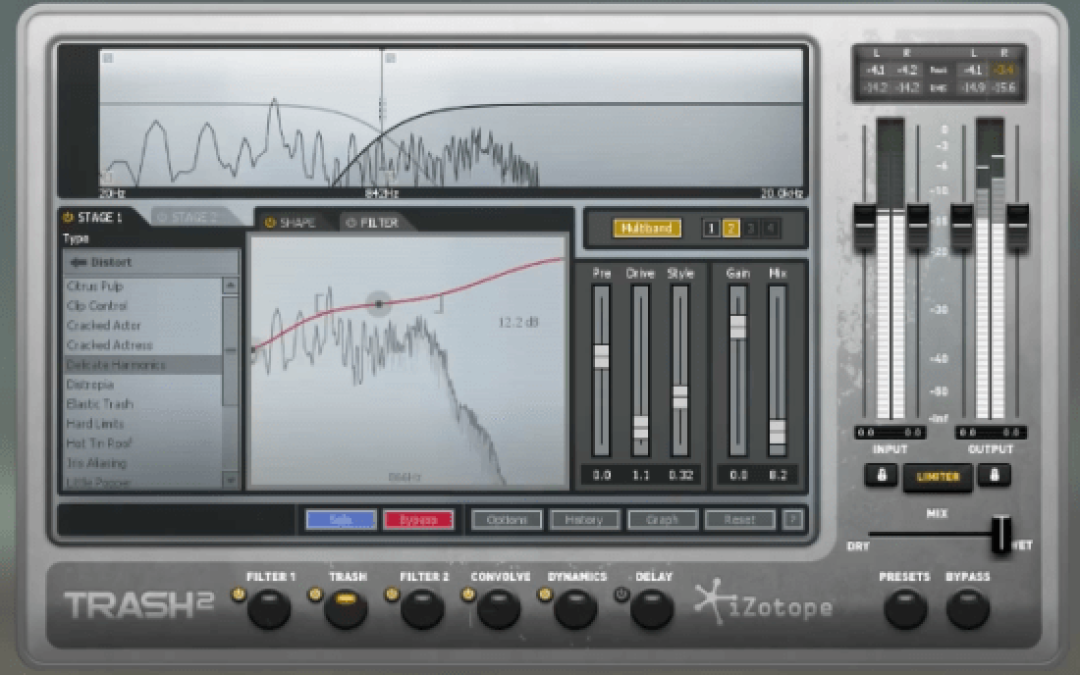This screenshot has height=675, width=1080.
Task: Click the Gain slider handle
Action: 738,326
